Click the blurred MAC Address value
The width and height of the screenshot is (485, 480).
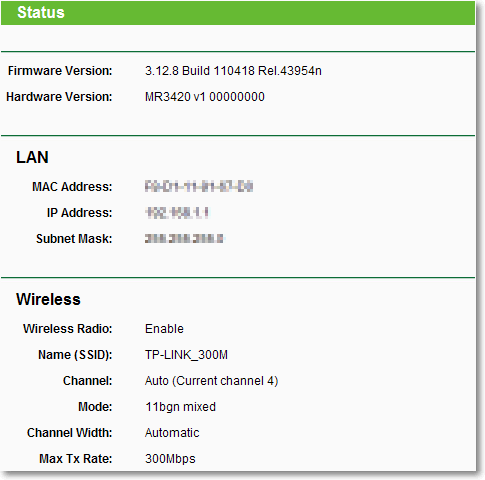(199, 186)
